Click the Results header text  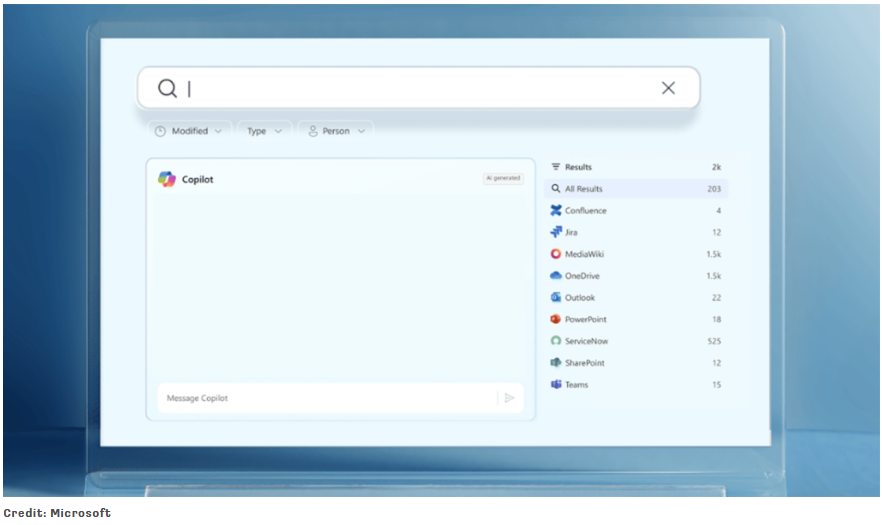(x=578, y=167)
